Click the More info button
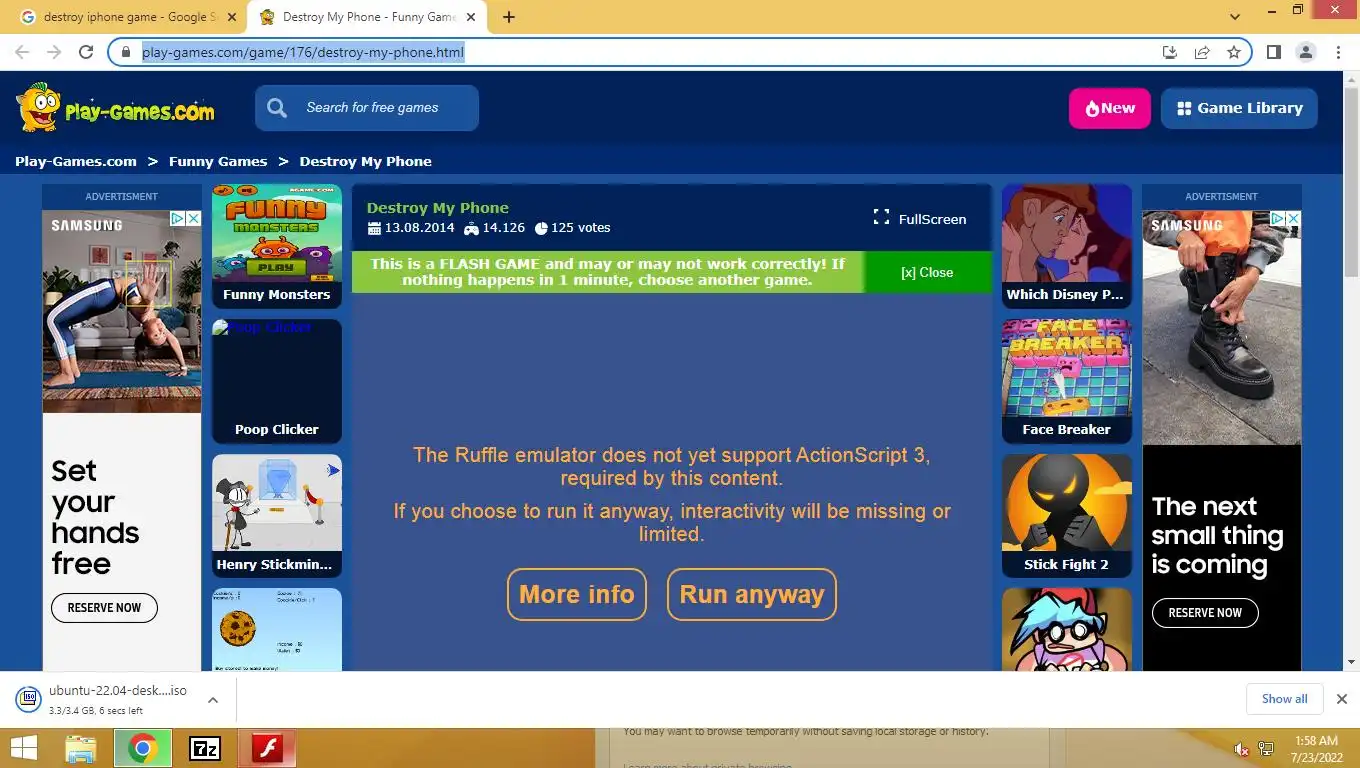 [x=577, y=594]
